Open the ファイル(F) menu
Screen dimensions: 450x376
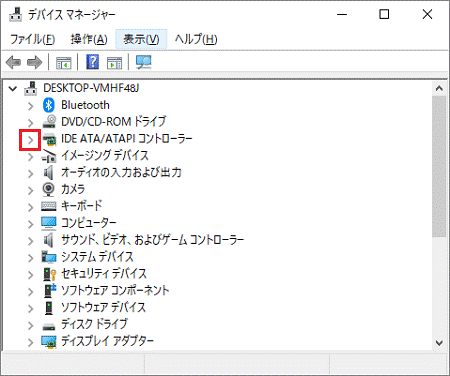click(x=32, y=39)
